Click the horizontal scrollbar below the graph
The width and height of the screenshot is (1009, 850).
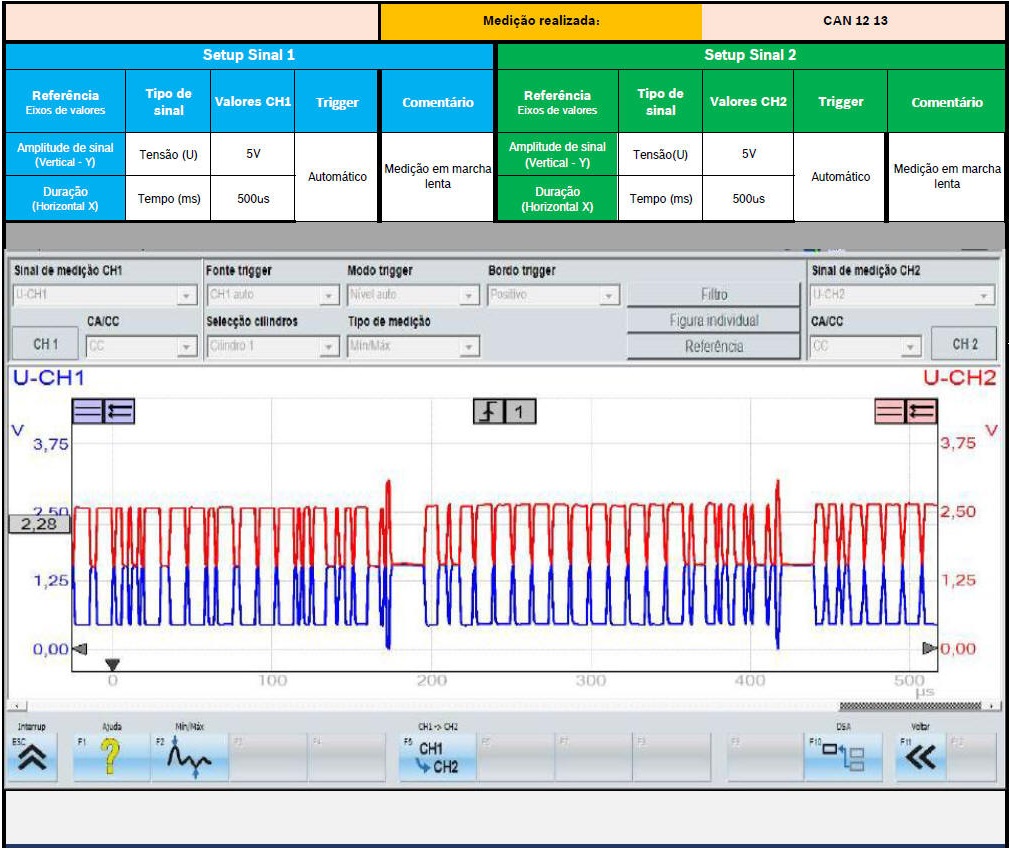pos(500,706)
